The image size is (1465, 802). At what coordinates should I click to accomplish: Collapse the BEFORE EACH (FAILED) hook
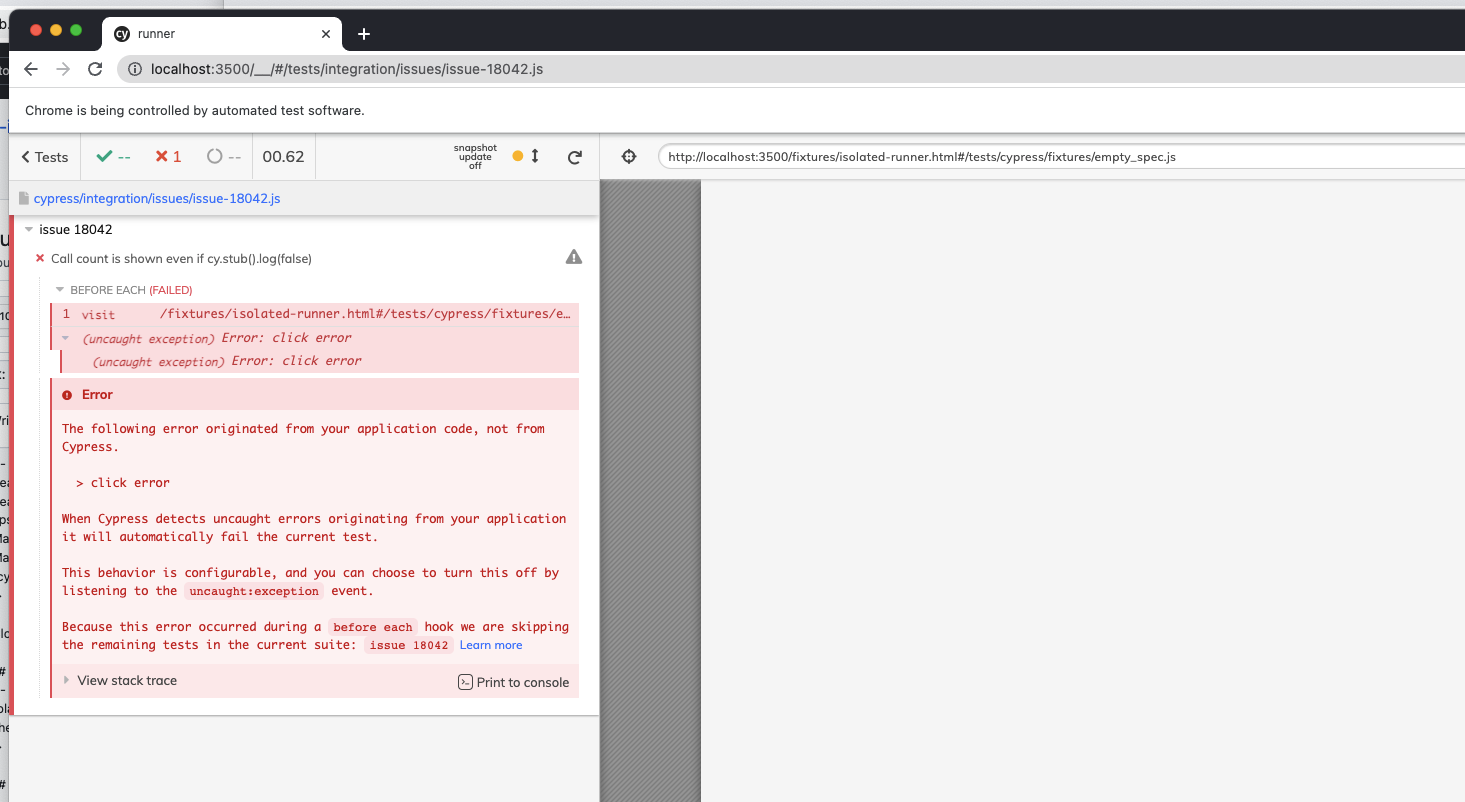pos(59,290)
